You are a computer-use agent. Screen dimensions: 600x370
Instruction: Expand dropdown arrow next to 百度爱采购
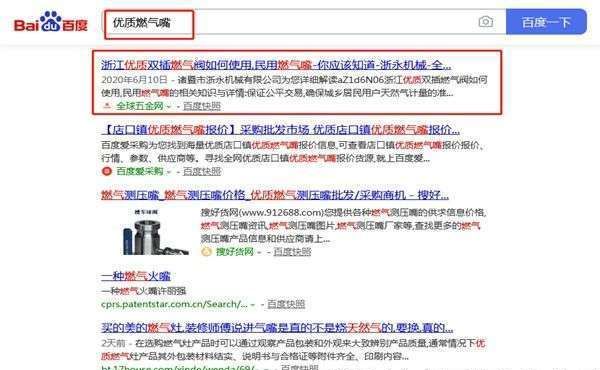pyautogui.click(x=168, y=172)
